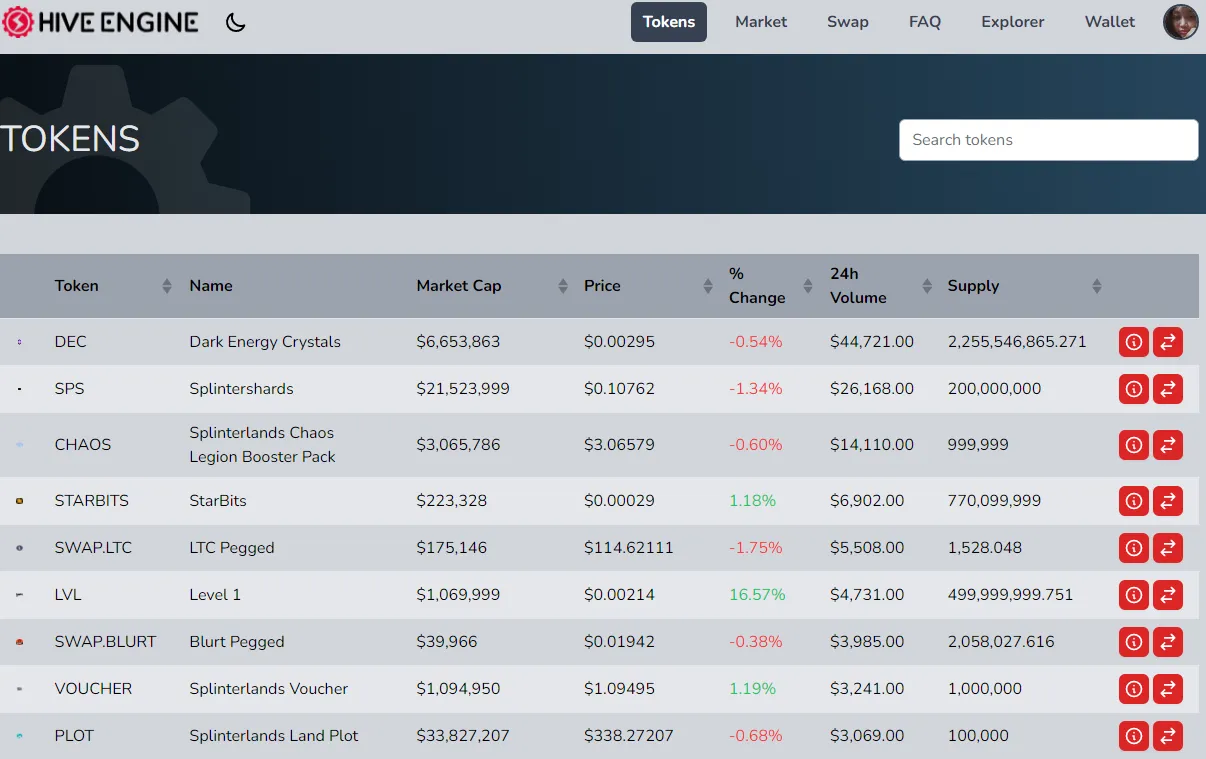Open the user profile avatar
The width and height of the screenshot is (1206, 759).
tap(1181, 22)
